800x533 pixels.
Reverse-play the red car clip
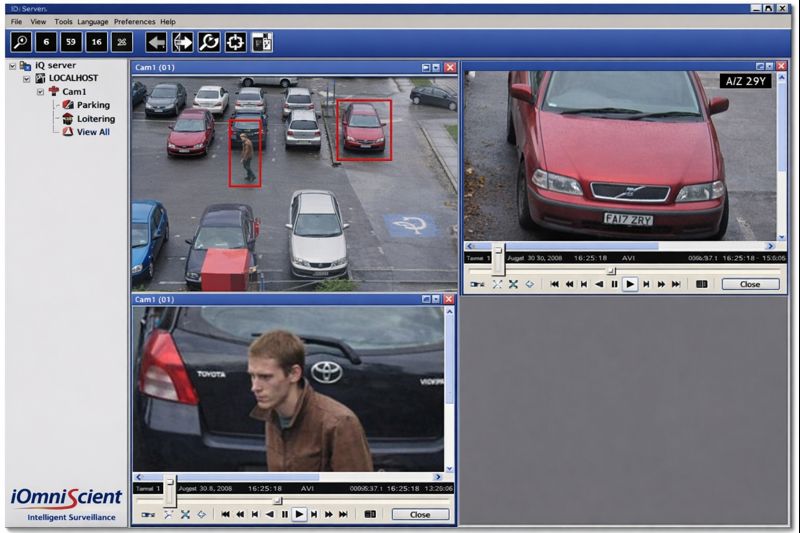[599, 284]
